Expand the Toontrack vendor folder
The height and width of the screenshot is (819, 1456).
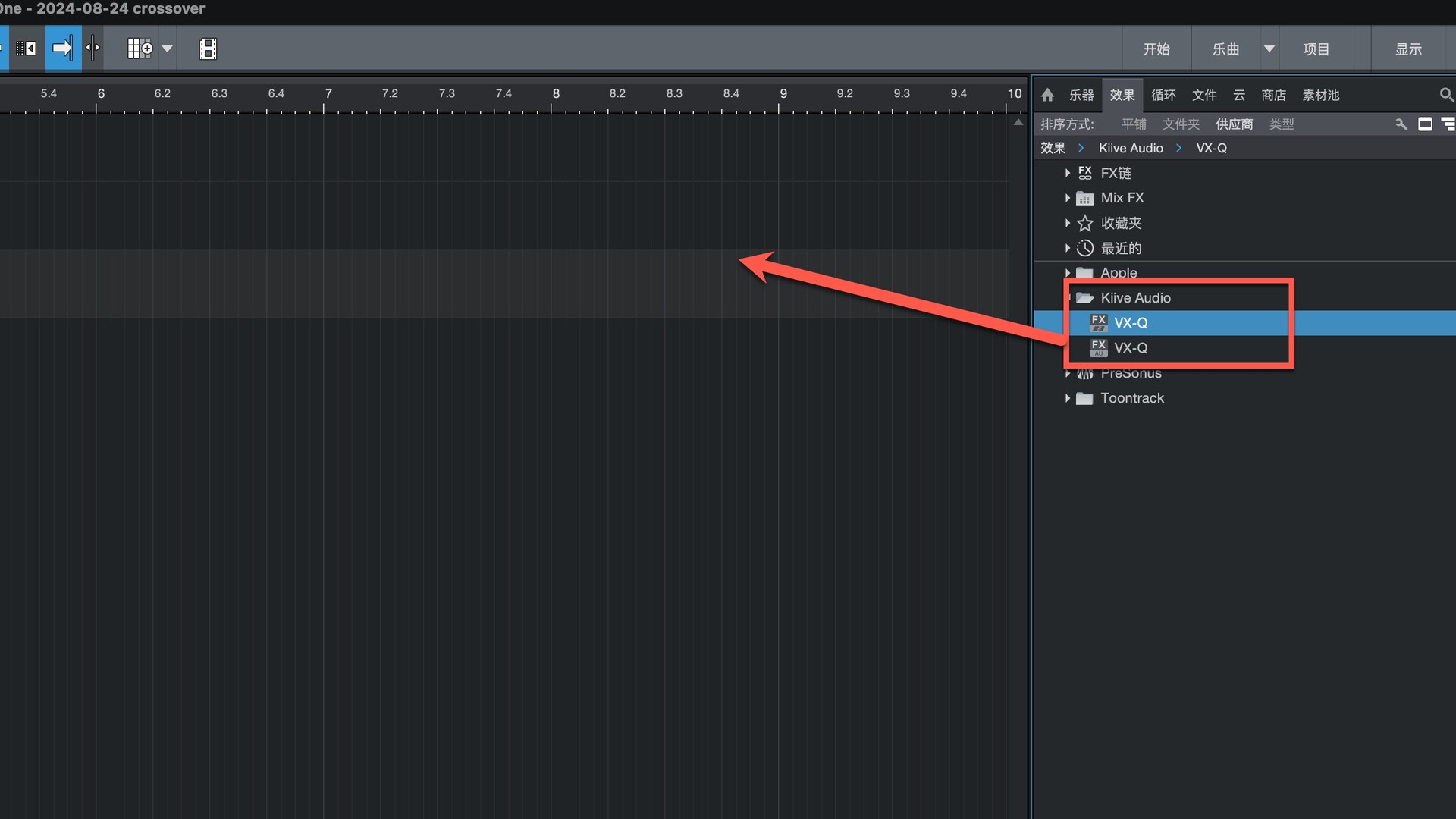click(x=1068, y=398)
